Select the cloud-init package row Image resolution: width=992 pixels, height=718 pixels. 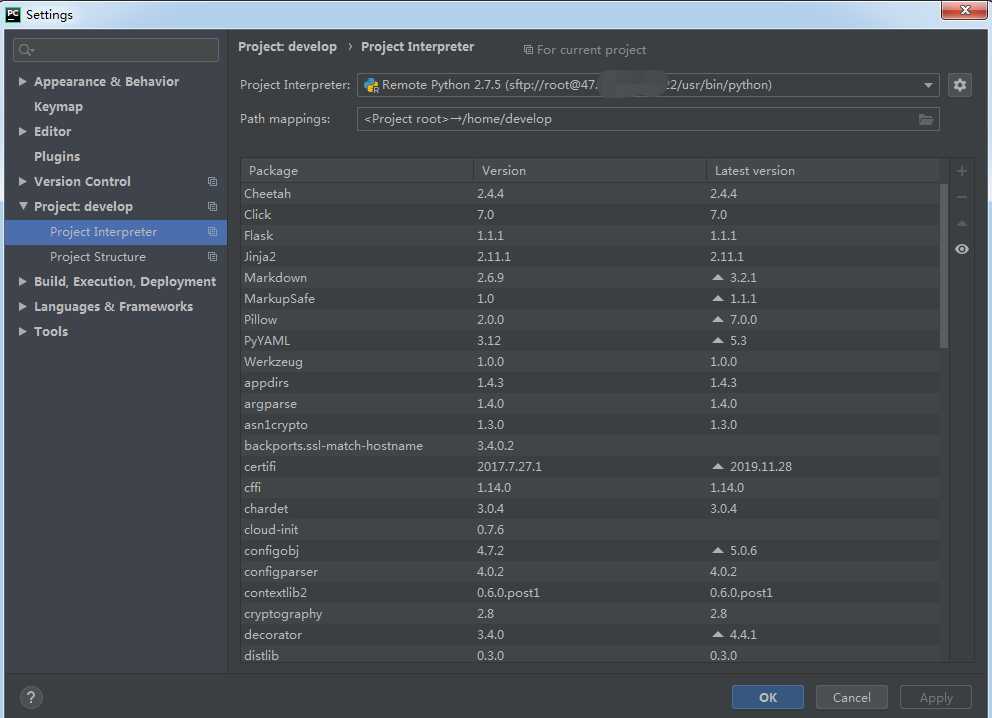[x=590, y=529]
